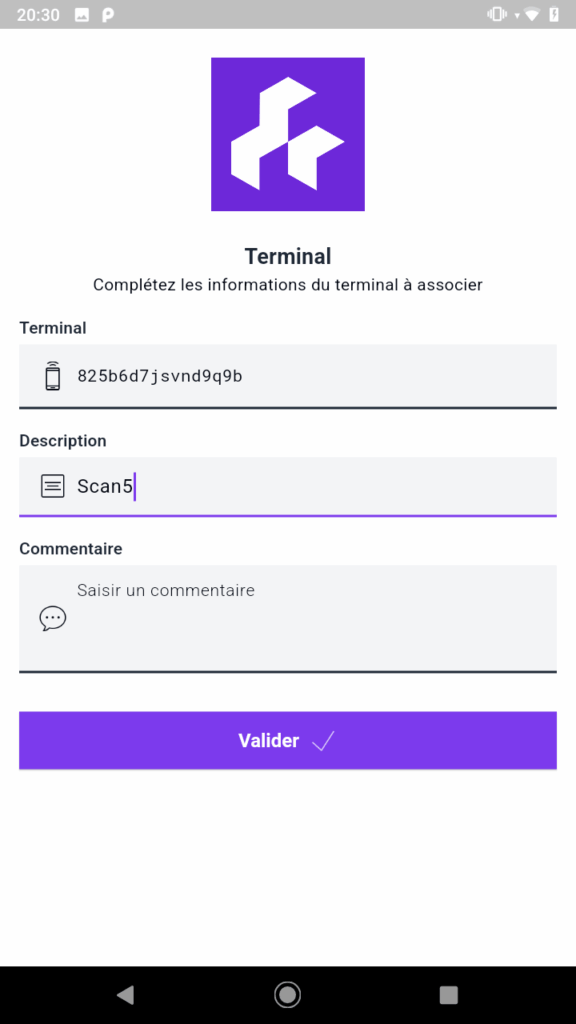Tap the vibrate mode status icon
Image resolution: width=576 pixels, height=1024 pixels.
pyautogui.click(x=497, y=14)
